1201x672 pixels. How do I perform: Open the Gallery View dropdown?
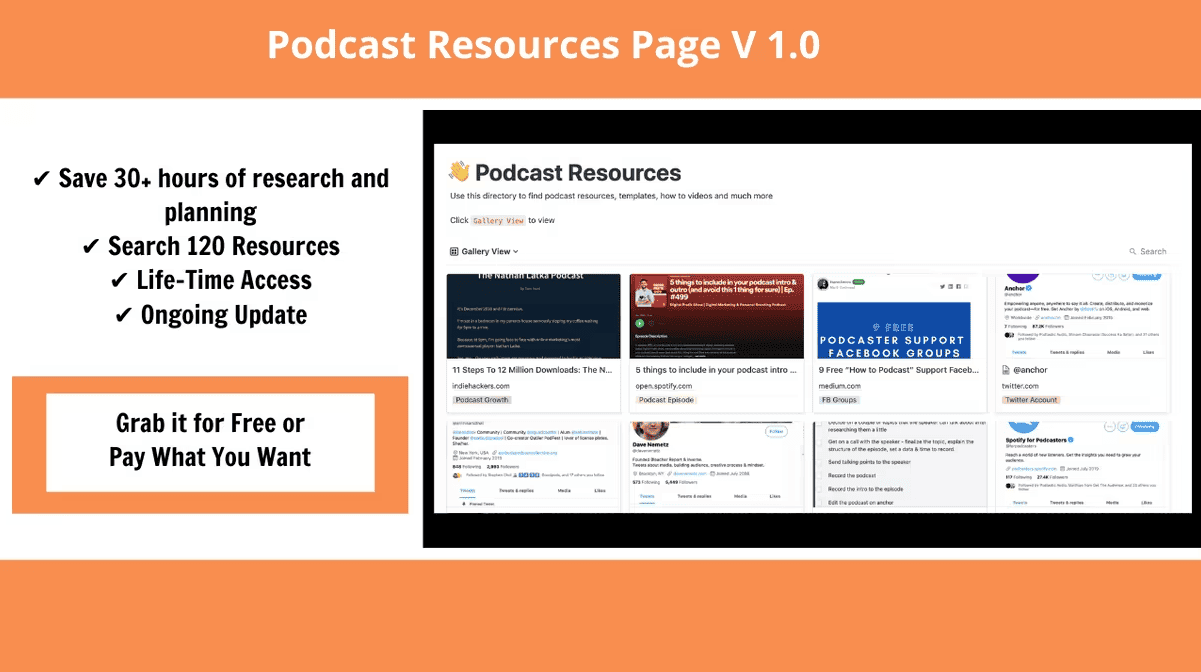pyautogui.click(x=515, y=252)
